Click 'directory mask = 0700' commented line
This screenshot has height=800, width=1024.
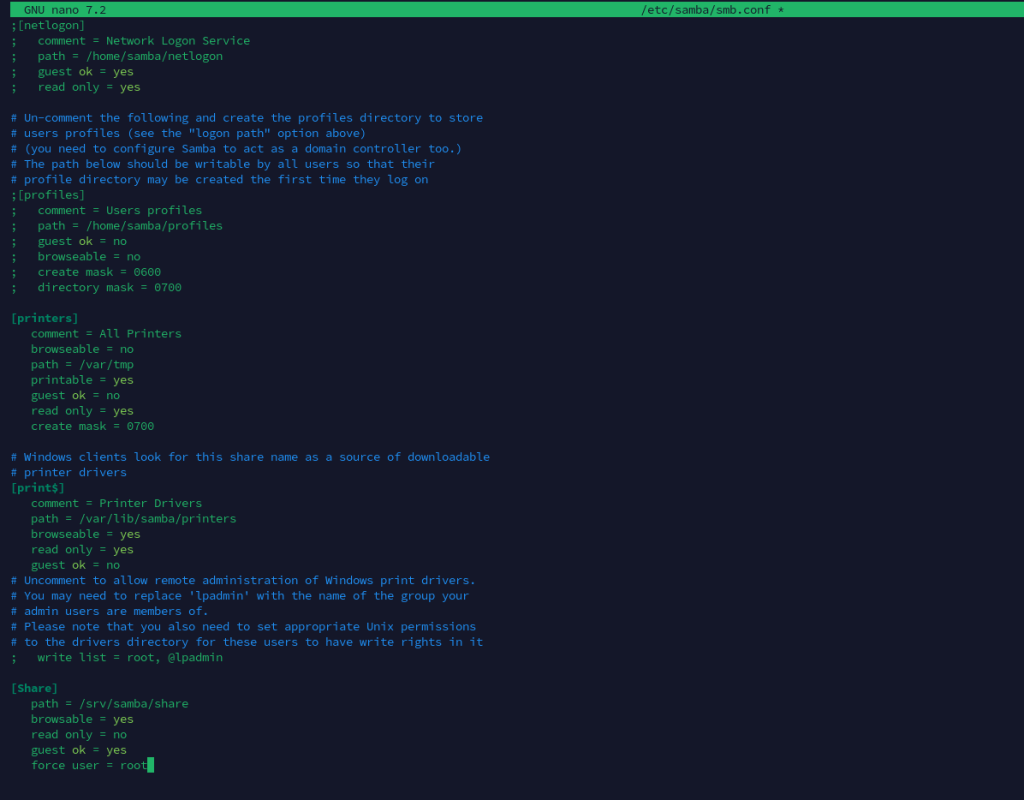pyautogui.click(x=109, y=287)
